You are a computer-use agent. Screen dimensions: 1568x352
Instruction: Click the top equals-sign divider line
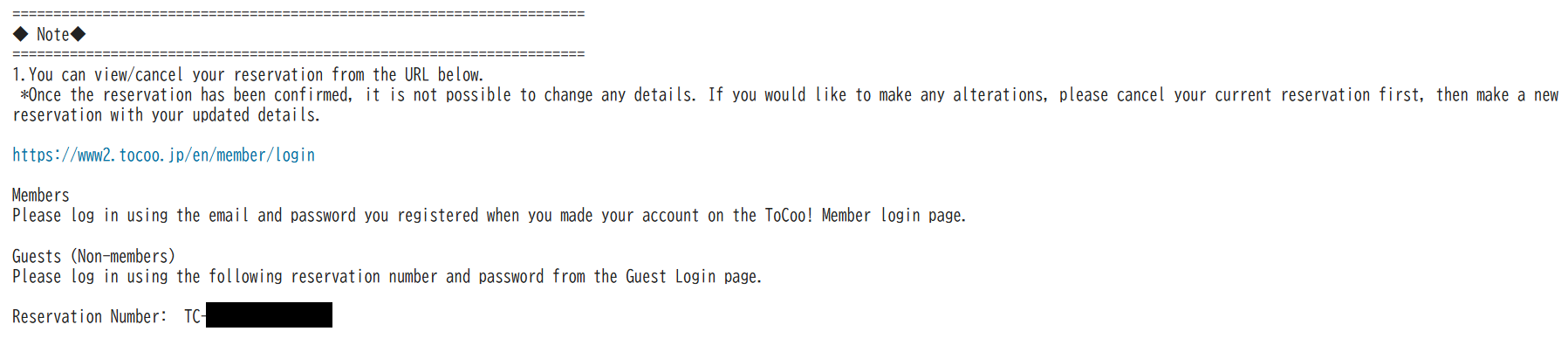tap(298, 14)
